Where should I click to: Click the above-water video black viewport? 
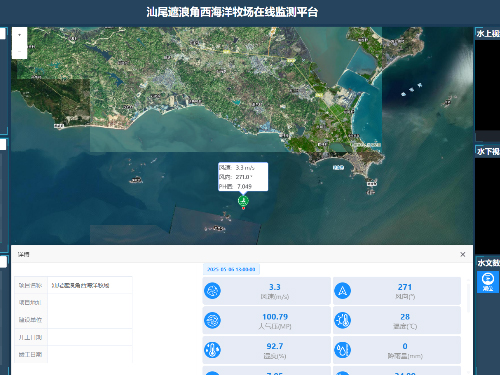coord(487,85)
